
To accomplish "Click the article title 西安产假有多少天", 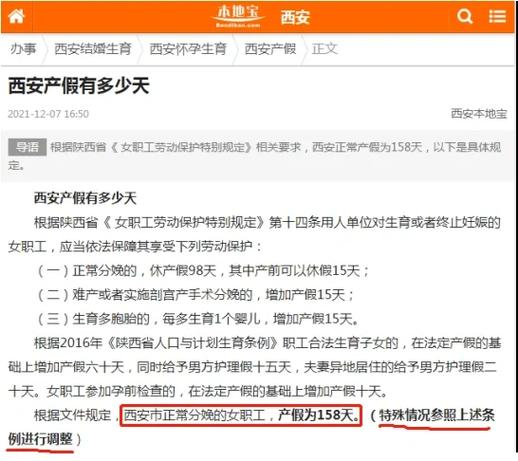I will (79, 86).
